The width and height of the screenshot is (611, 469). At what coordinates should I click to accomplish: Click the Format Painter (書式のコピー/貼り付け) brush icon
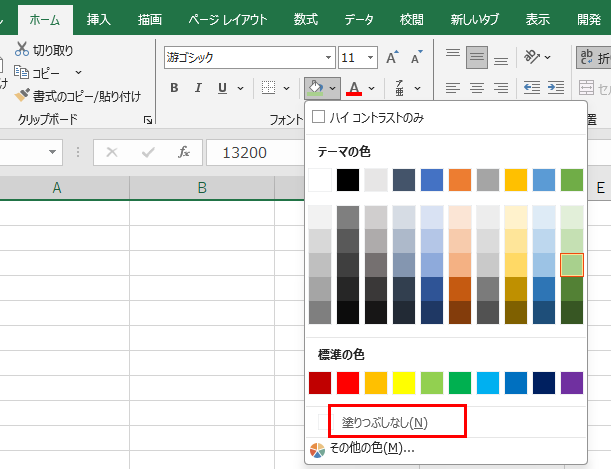pyautogui.click(x=23, y=96)
